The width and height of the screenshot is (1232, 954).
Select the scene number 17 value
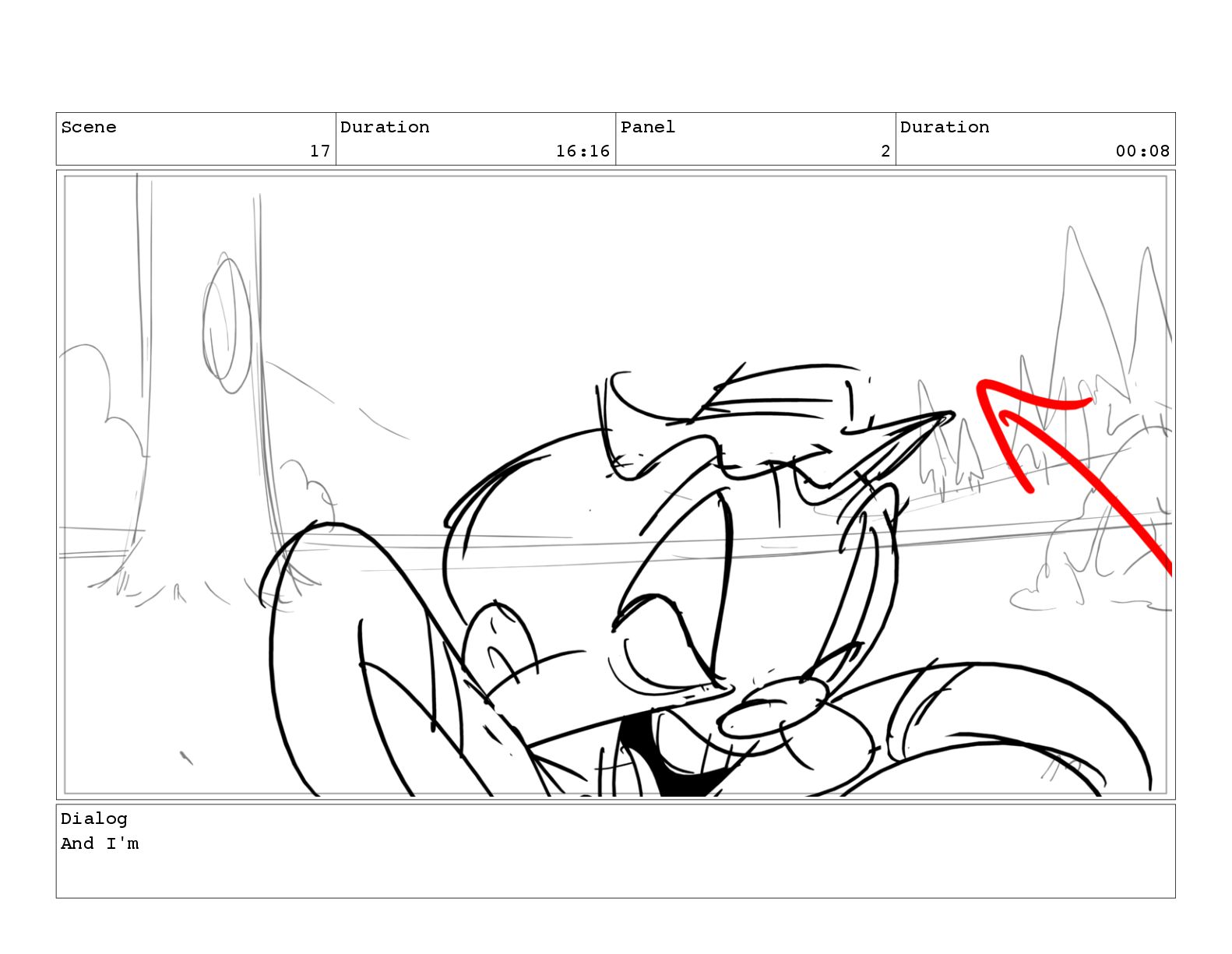point(320,151)
